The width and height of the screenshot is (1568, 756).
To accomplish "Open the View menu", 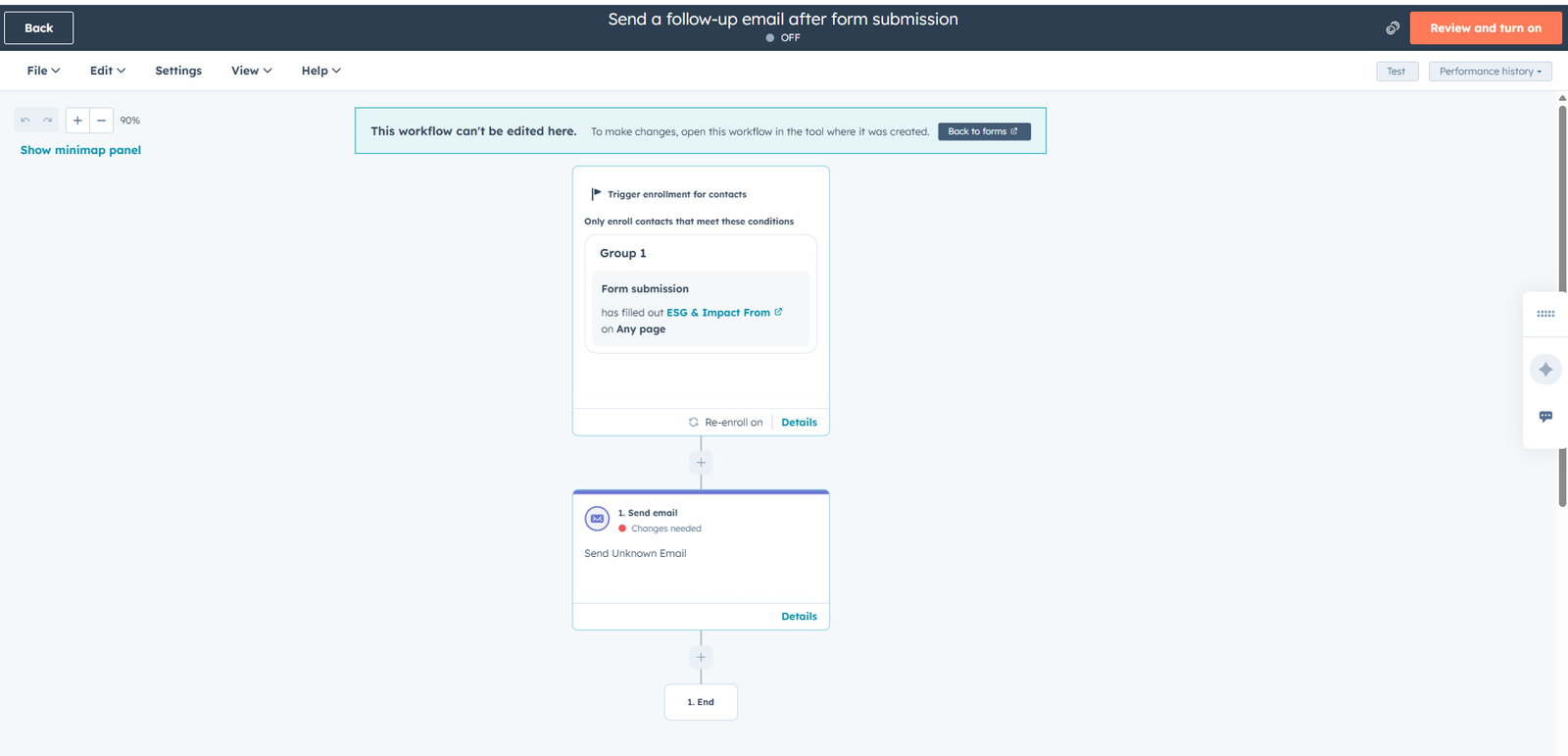I will 251,71.
